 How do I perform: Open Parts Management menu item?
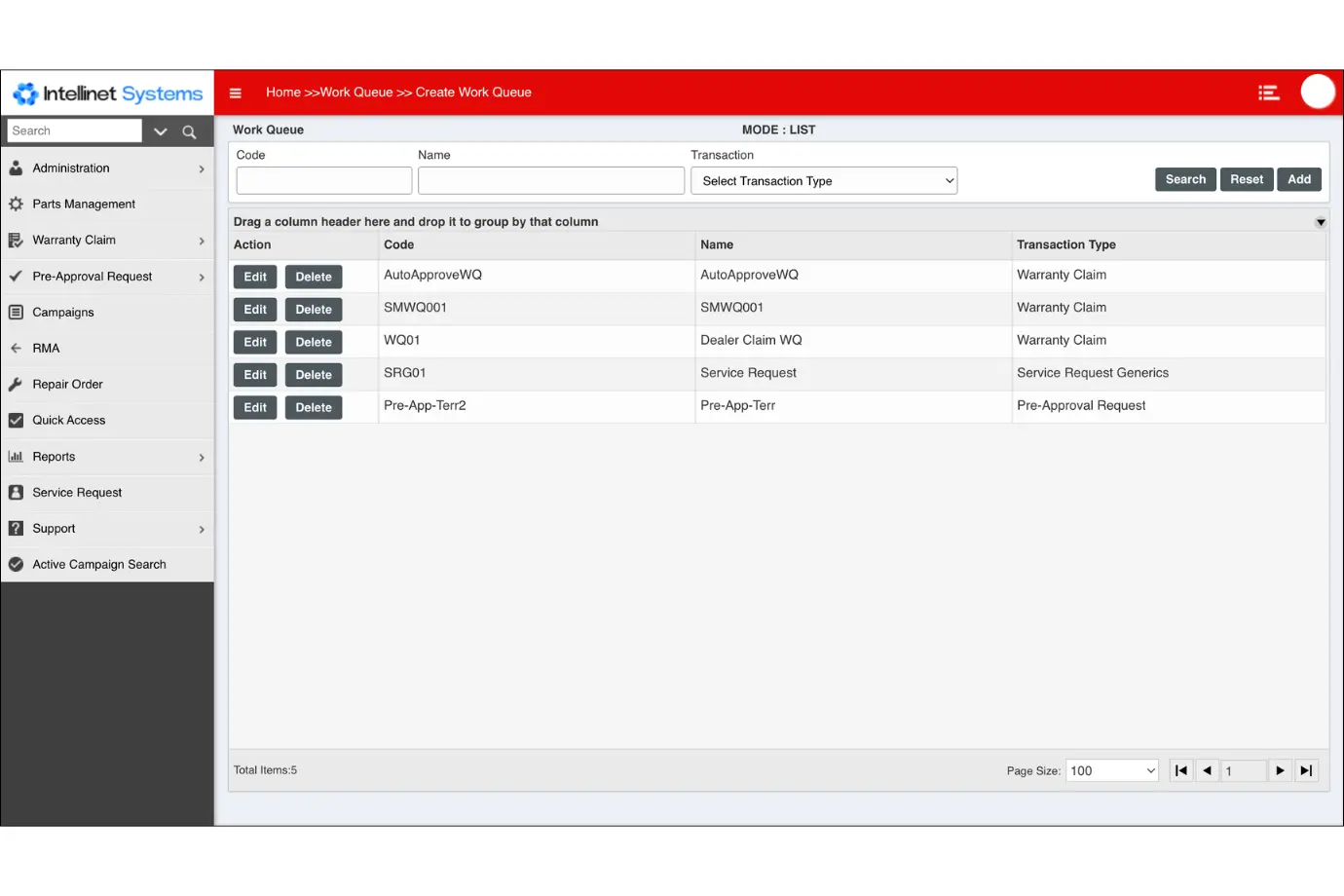(107, 205)
